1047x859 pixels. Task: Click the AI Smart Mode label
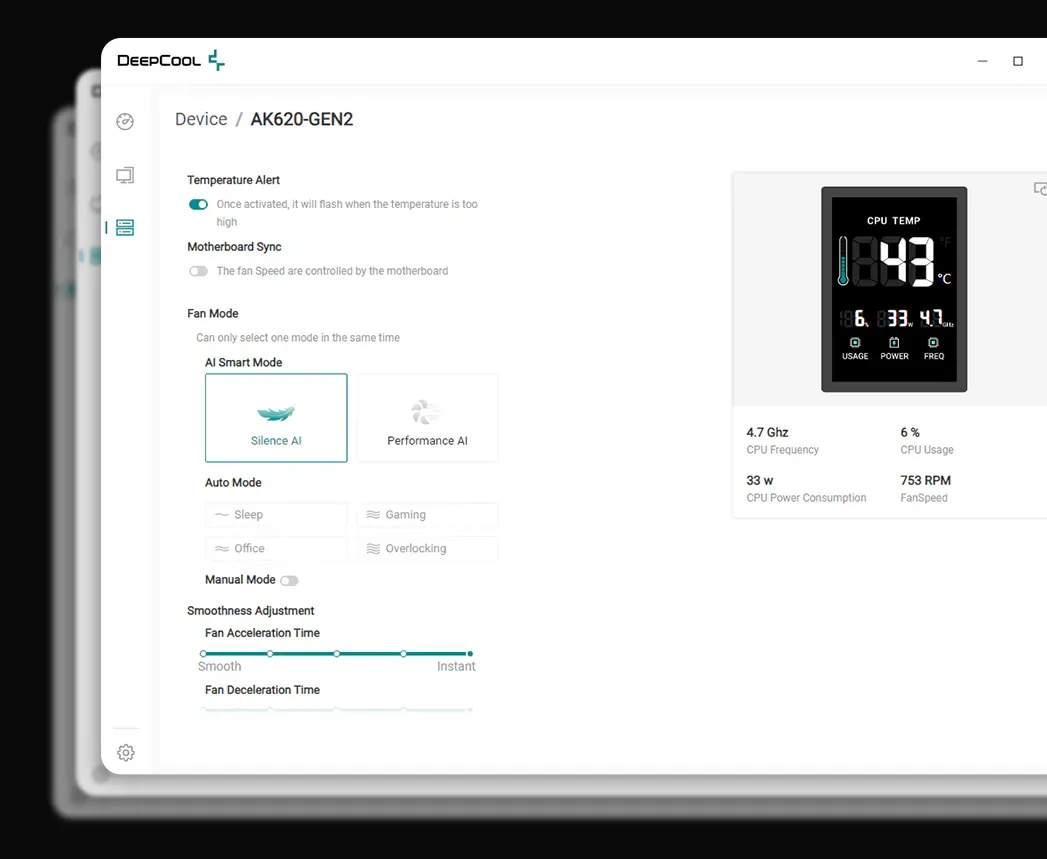point(244,363)
